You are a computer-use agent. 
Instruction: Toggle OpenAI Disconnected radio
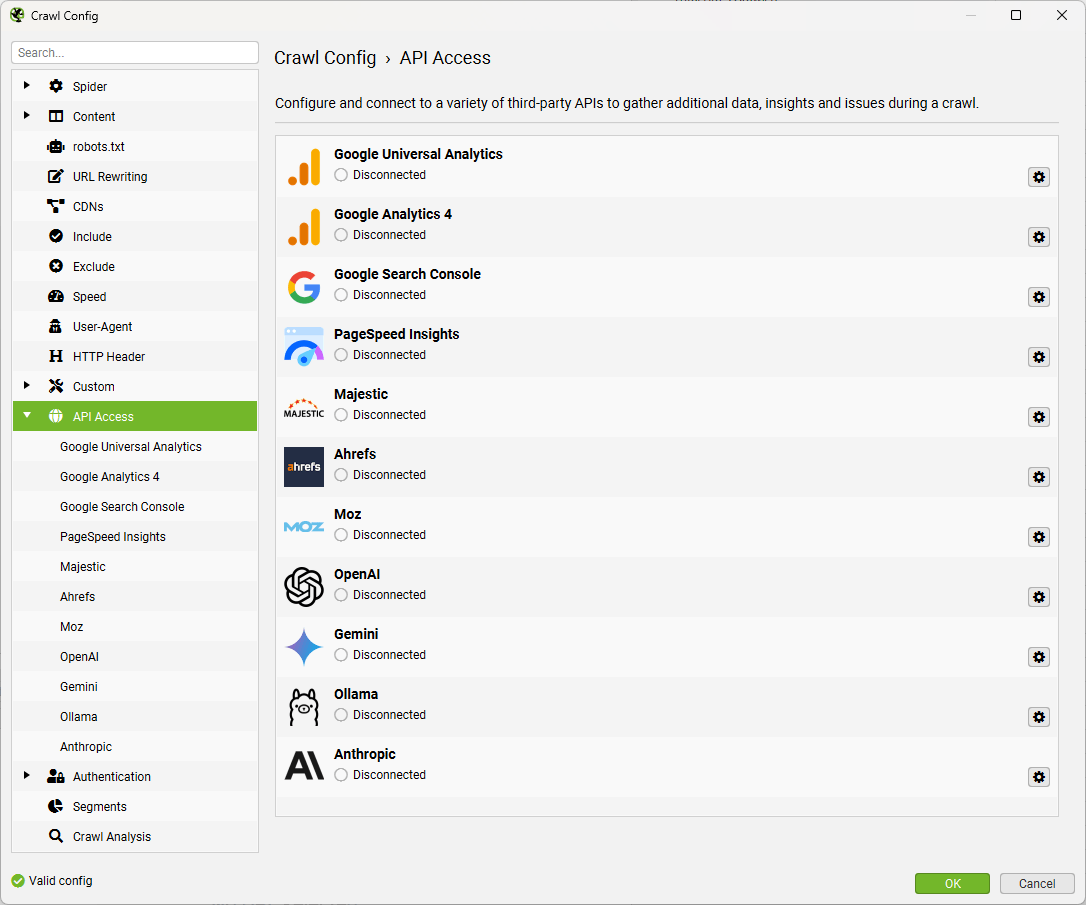coord(341,595)
